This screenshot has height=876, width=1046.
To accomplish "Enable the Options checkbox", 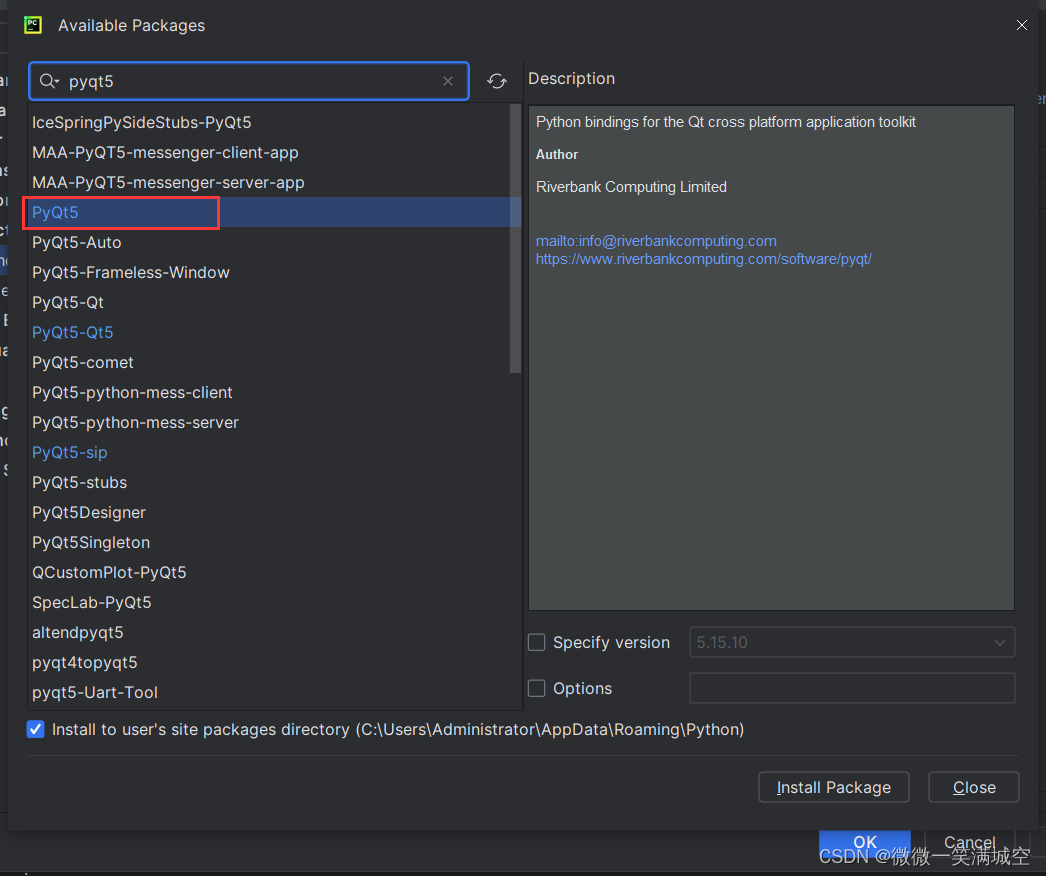I will tap(536, 689).
